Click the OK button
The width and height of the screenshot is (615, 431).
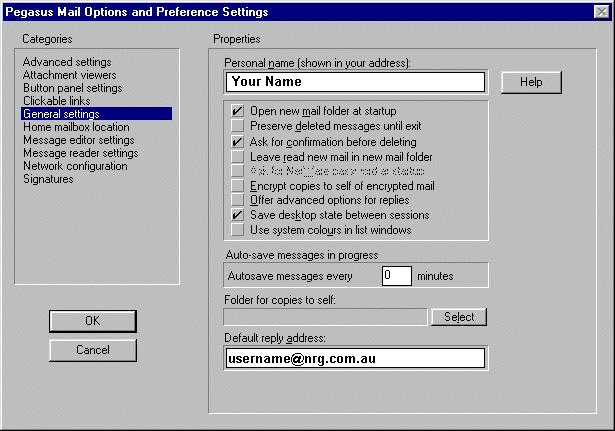(x=93, y=321)
